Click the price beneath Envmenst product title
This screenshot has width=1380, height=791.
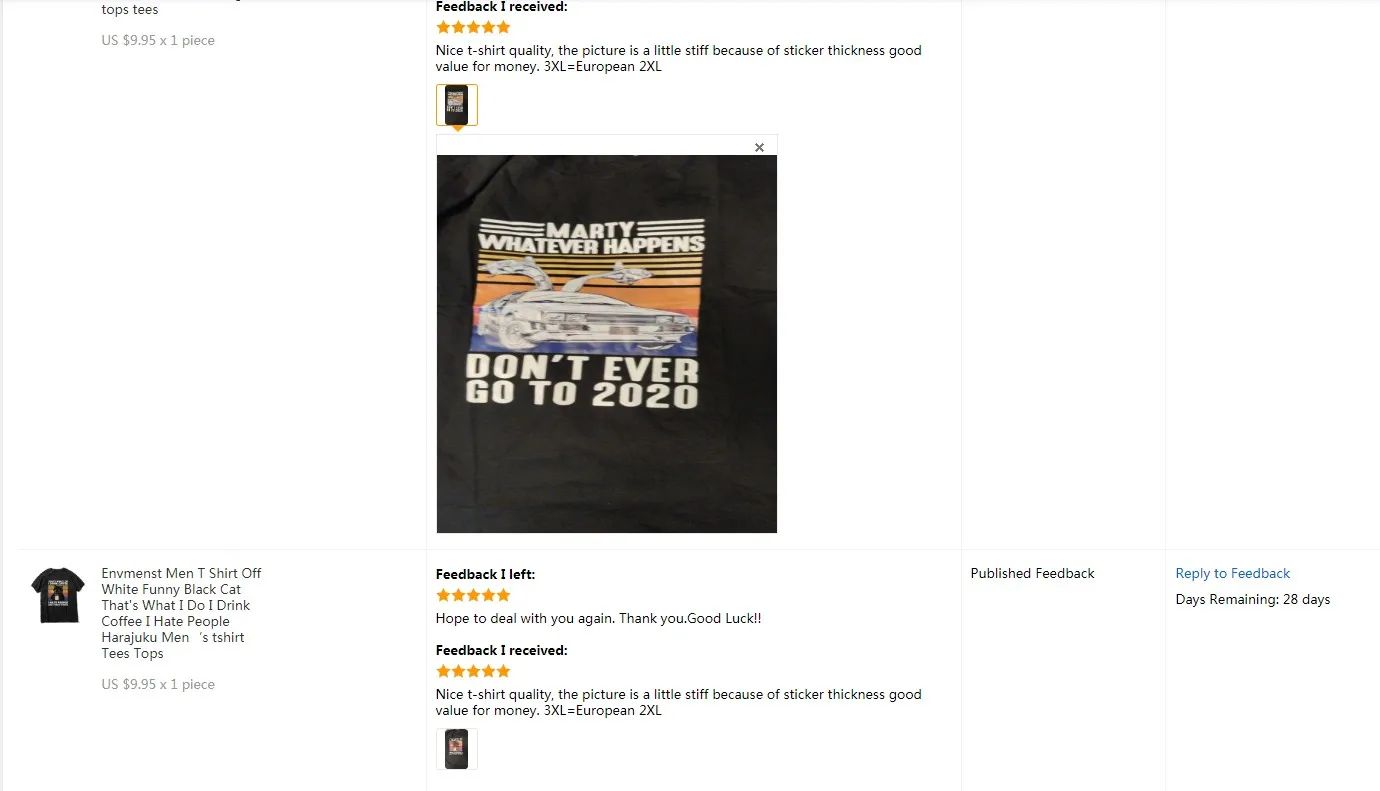(x=158, y=684)
